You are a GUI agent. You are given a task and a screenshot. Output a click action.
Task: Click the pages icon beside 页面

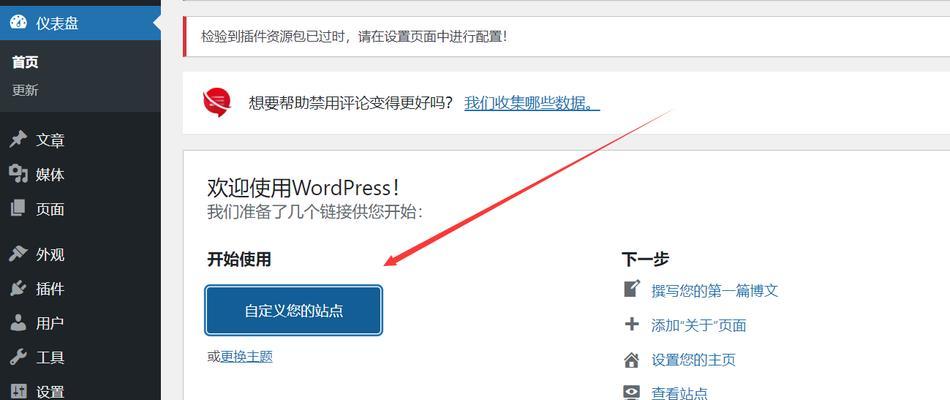coord(18,209)
